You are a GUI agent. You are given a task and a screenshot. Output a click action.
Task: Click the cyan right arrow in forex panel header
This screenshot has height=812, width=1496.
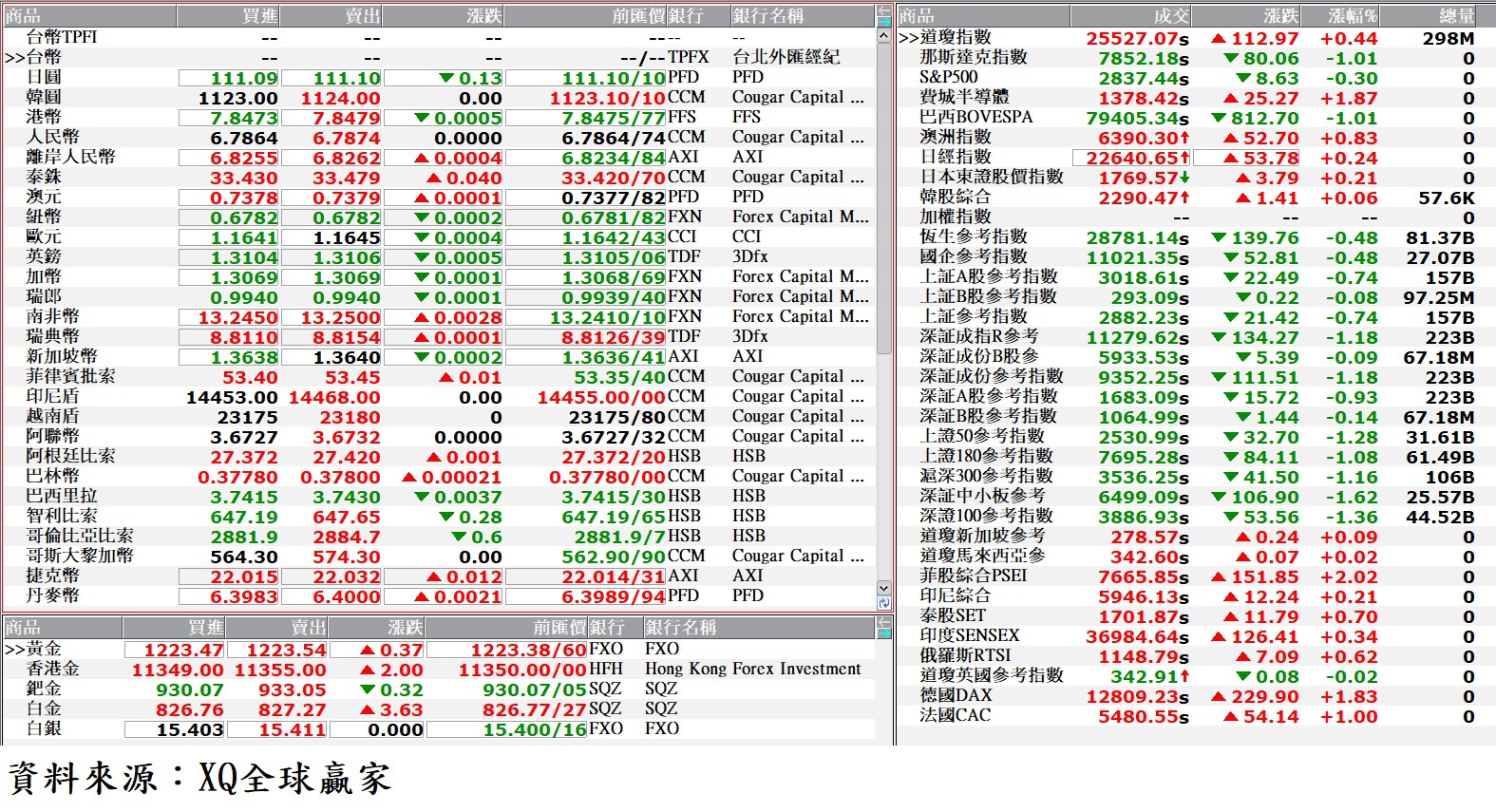tap(883, 21)
